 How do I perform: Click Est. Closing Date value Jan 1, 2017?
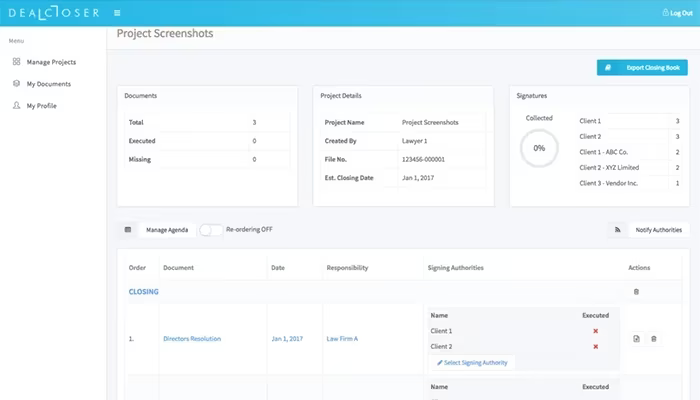coord(418,178)
